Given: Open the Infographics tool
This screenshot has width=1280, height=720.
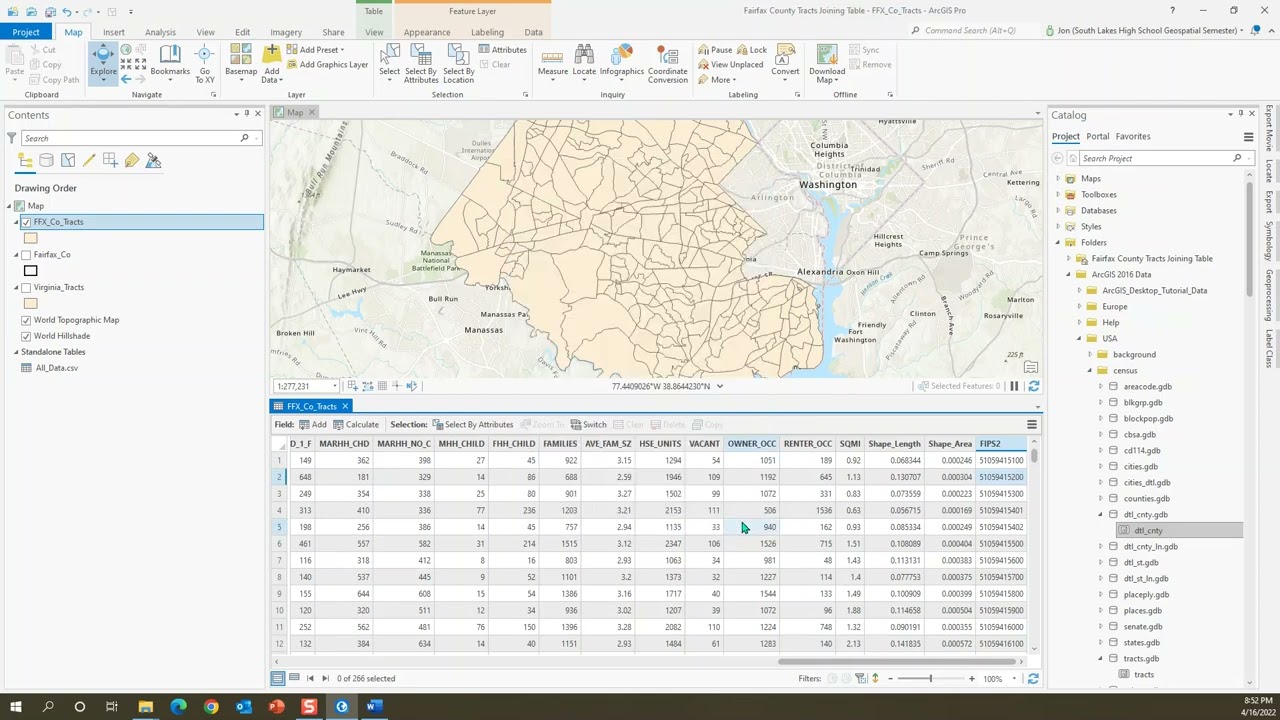Looking at the screenshot, I should coord(621,62).
